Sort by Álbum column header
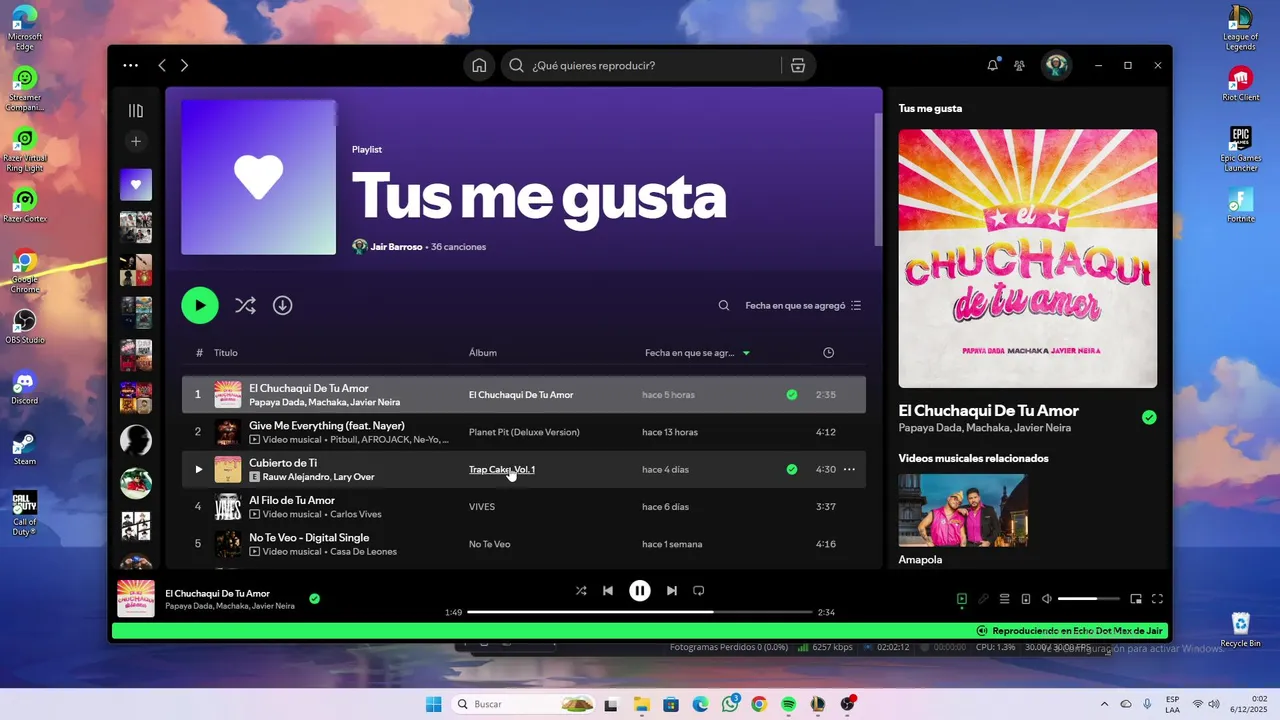Screen dimensions: 1280x720 pyautogui.click(x=483, y=353)
